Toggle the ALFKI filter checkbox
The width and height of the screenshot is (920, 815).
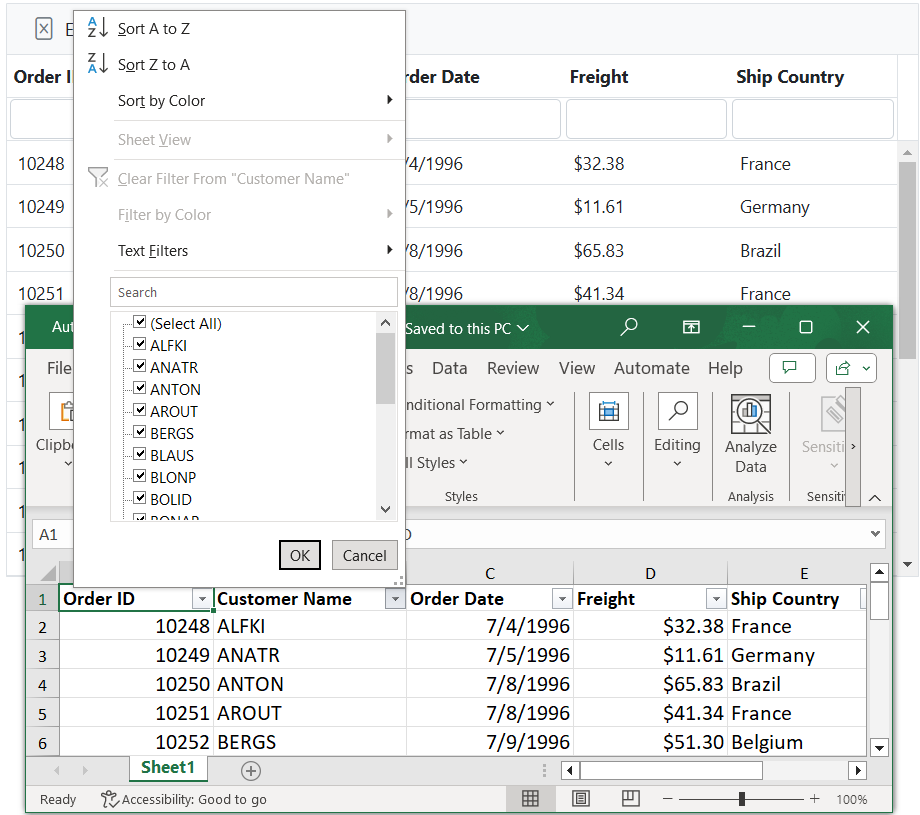(x=140, y=345)
